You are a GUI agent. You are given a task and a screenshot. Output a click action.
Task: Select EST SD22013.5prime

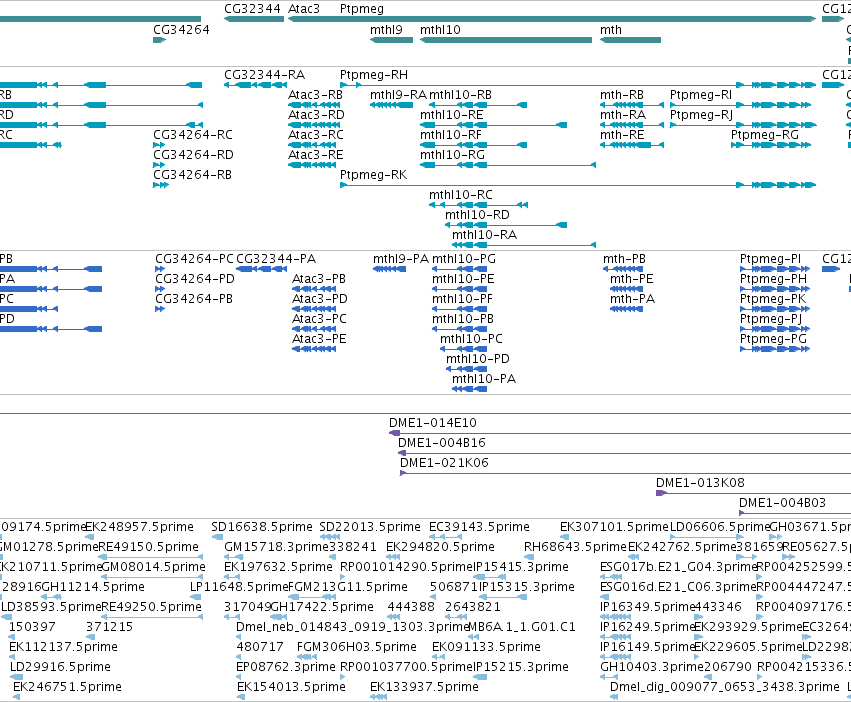[370, 527]
